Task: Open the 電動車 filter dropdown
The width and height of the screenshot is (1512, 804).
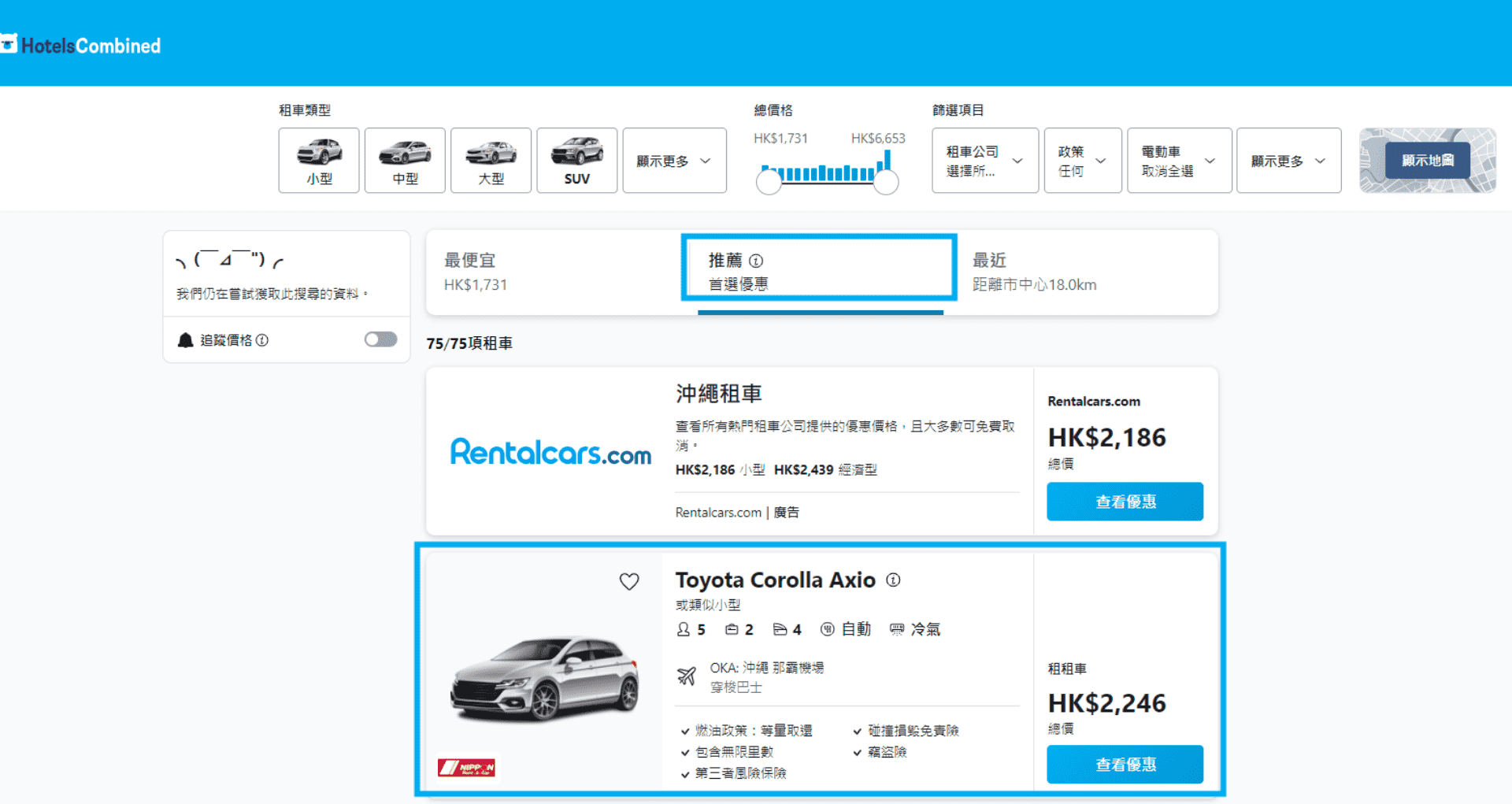Action: coord(1179,161)
